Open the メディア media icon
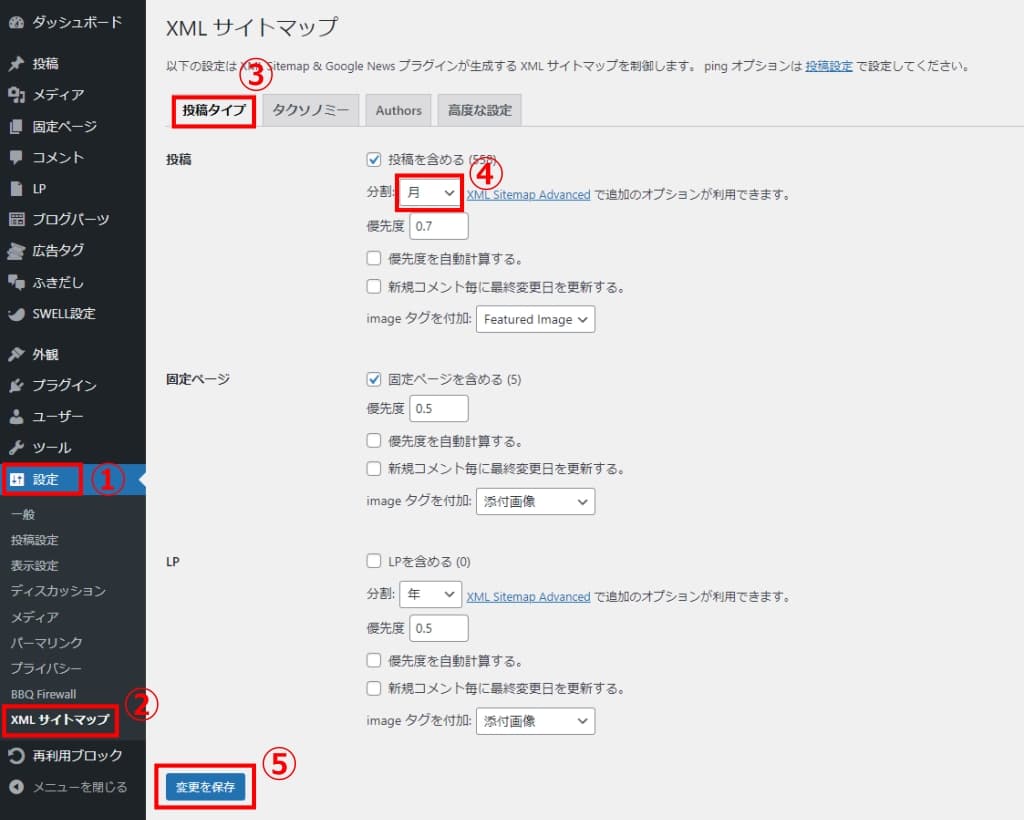This screenshot has width=1024, height=820. pos(16,95)
